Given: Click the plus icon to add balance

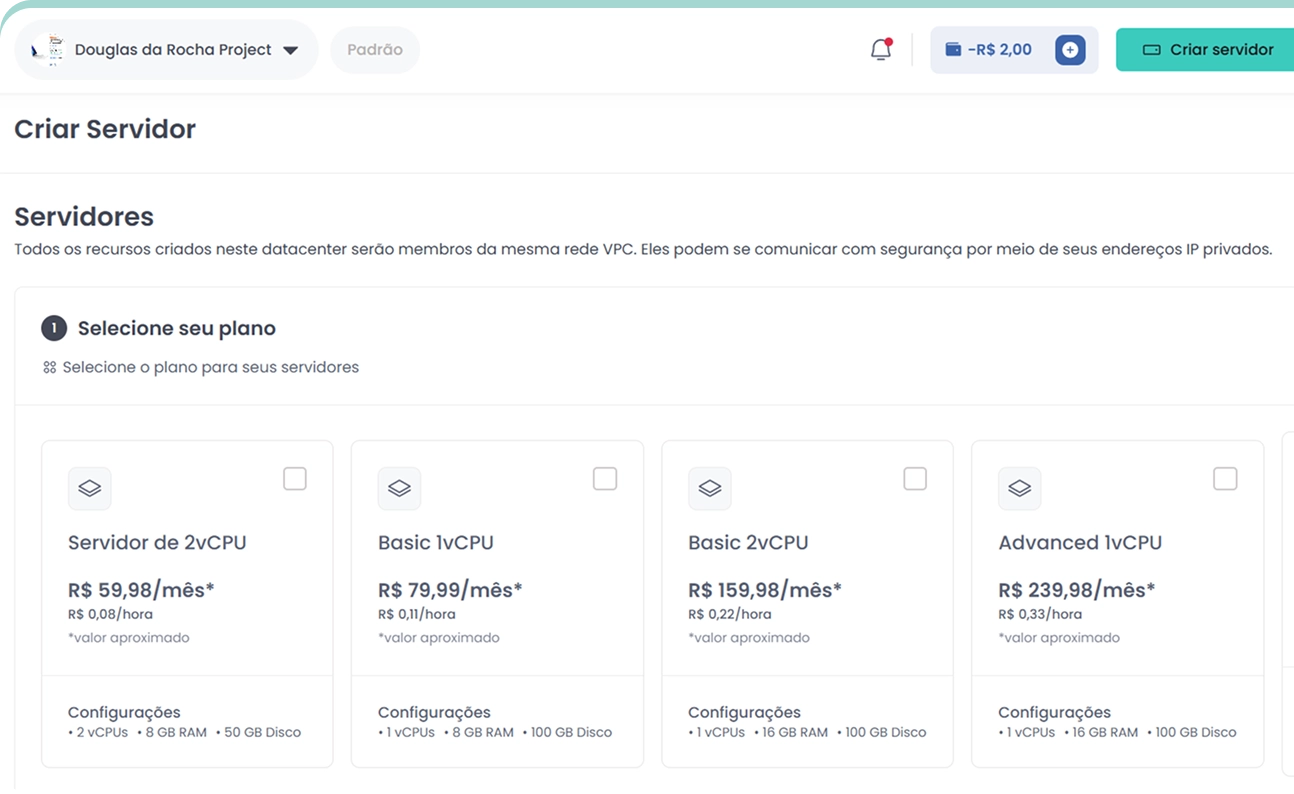Looking at the screenshot, I should pos(1069,50).
